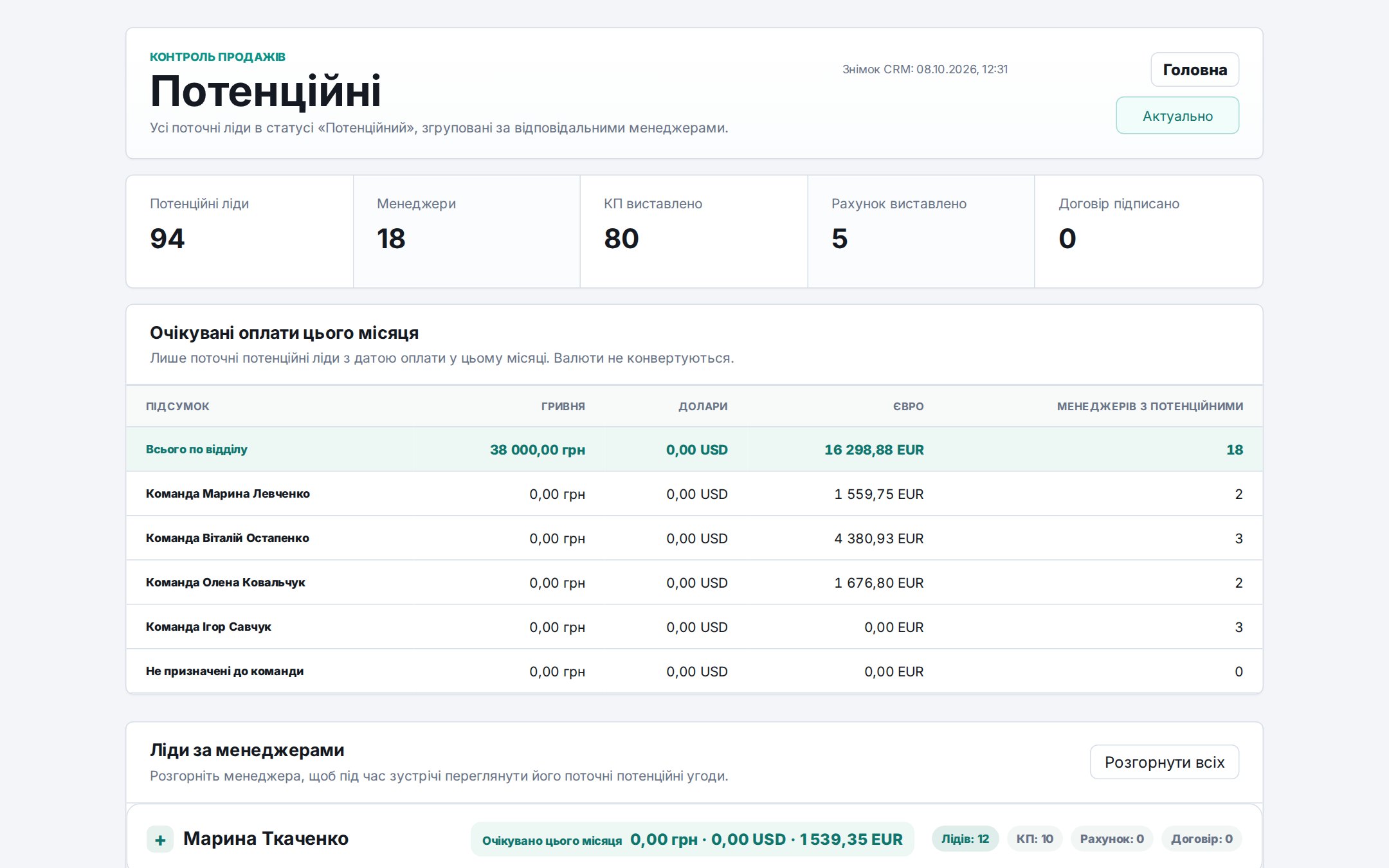This screenshot has width=1389, height=868.
Task: Click the КП: 10 badge
Action: 1035,839
